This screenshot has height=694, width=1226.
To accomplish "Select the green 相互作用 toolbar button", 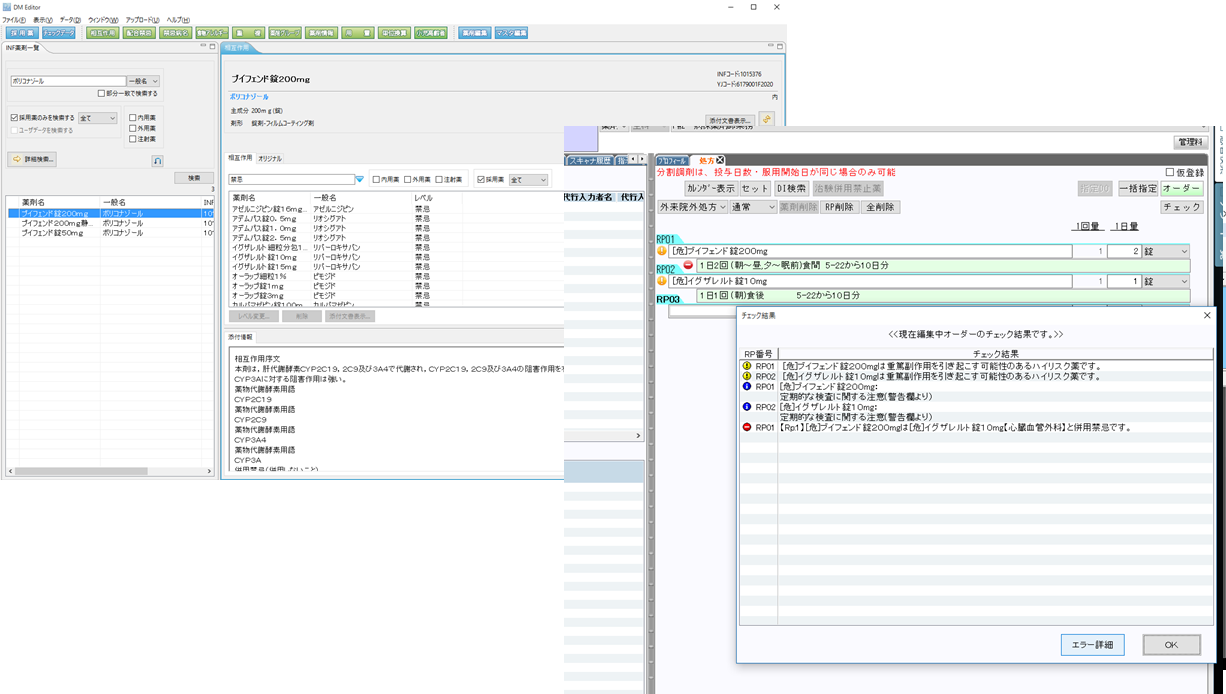I will pos(102,33).
